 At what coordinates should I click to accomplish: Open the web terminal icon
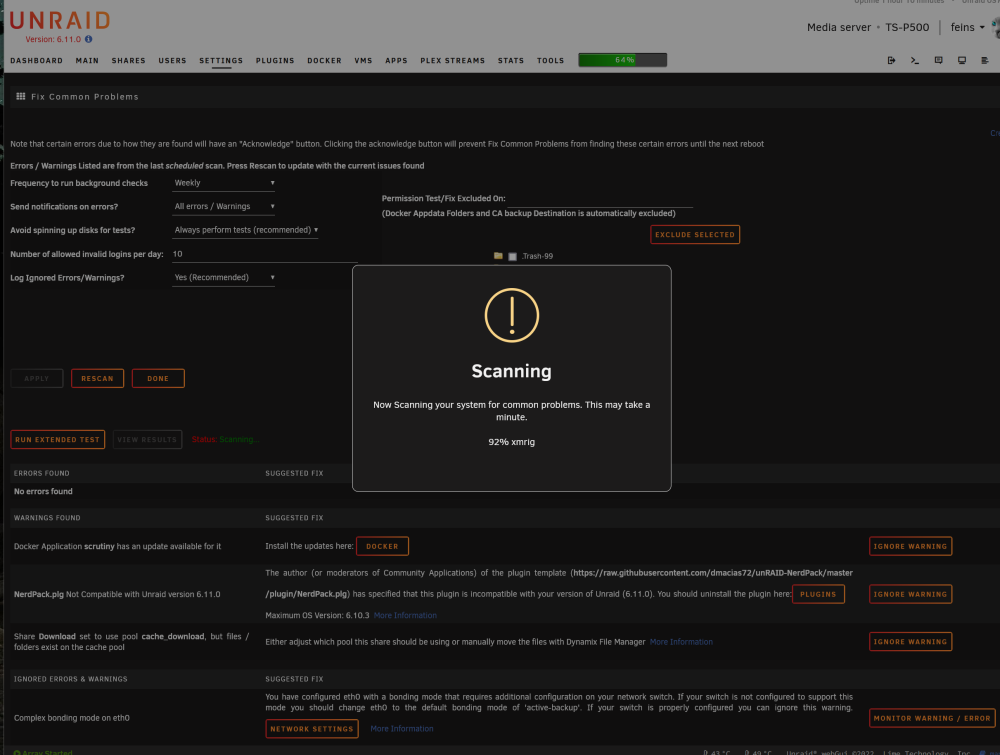click(x=915, y=61)
